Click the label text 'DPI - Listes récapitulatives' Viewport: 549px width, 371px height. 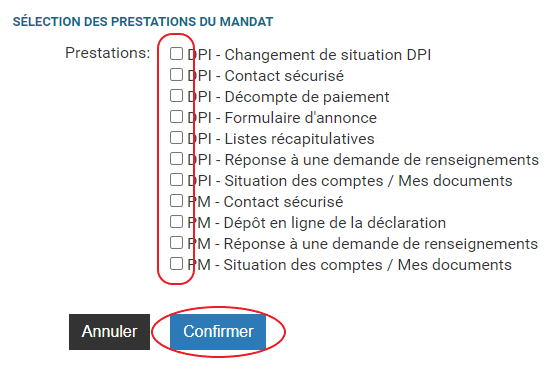[x=281, y=139]
